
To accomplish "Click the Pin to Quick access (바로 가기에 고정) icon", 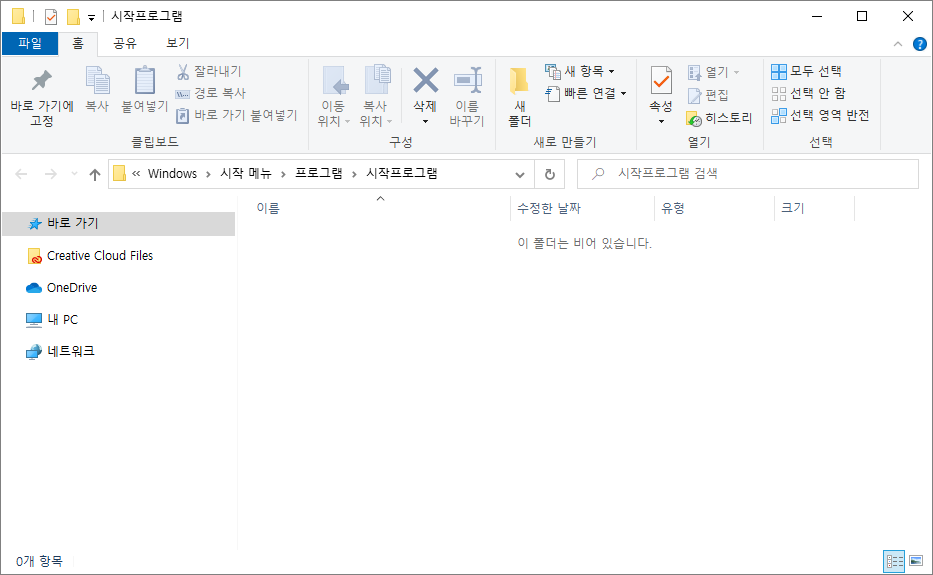I will click(x=42, y=80).
